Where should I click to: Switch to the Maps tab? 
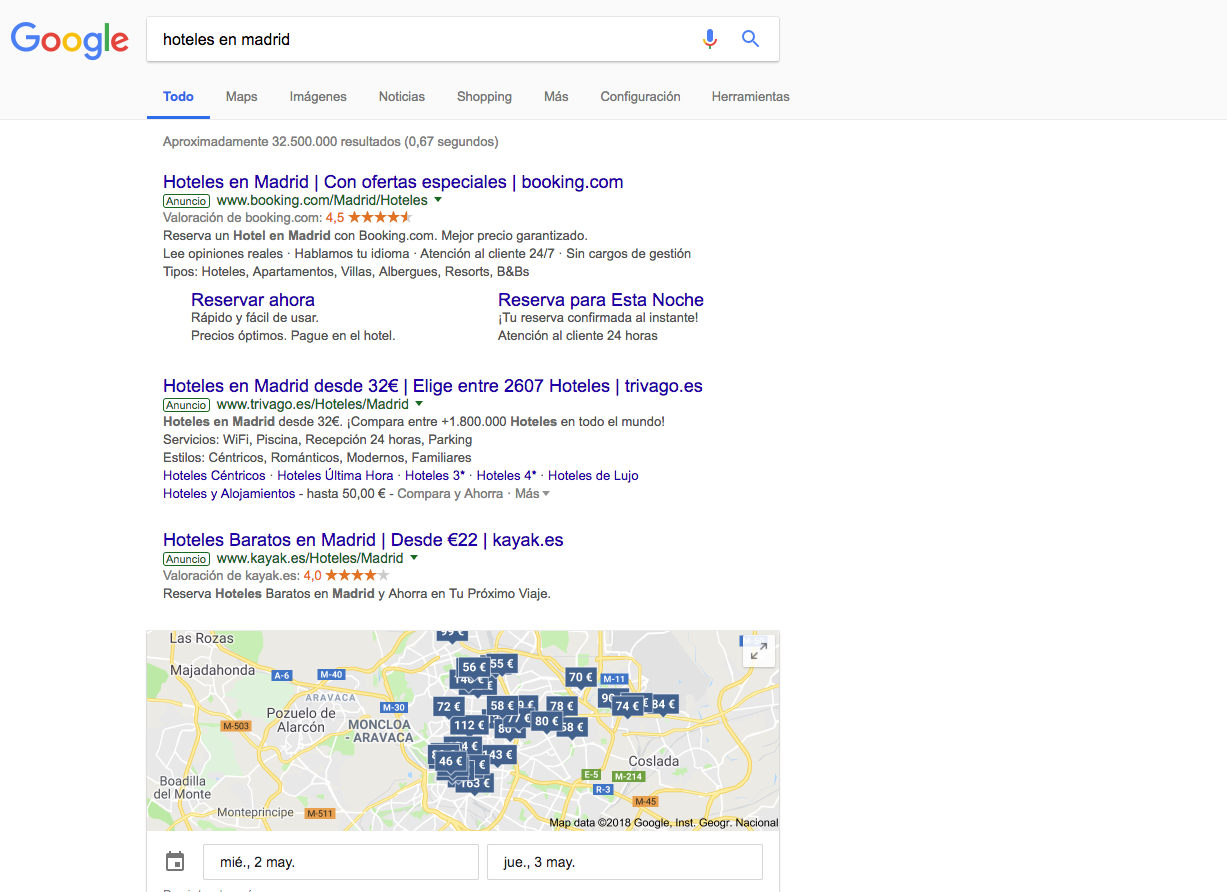pyautogui.click(x=241, y=97)
